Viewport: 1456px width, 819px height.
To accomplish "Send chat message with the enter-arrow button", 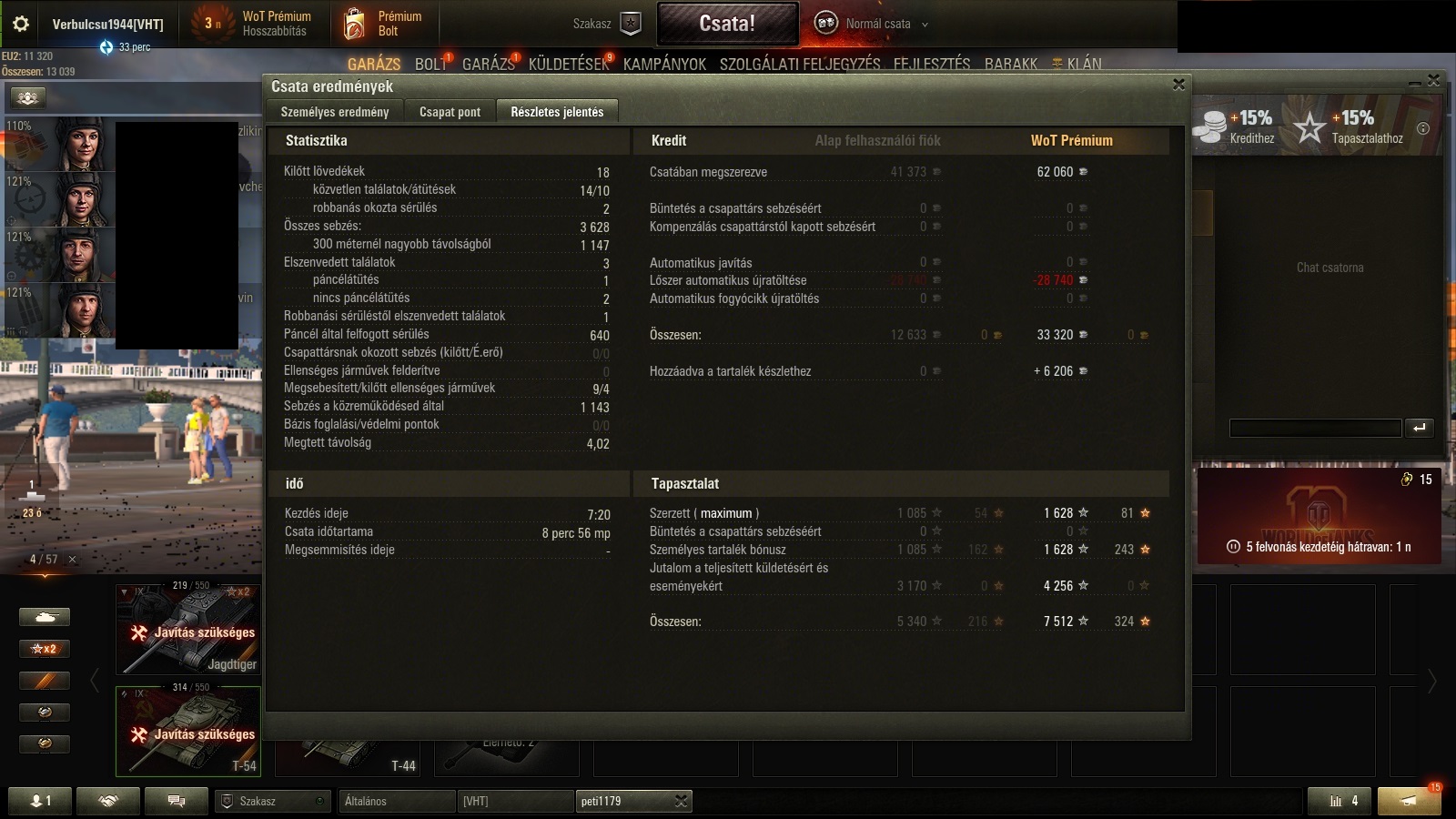I will pyautogui.click(x=1420, y=428).
